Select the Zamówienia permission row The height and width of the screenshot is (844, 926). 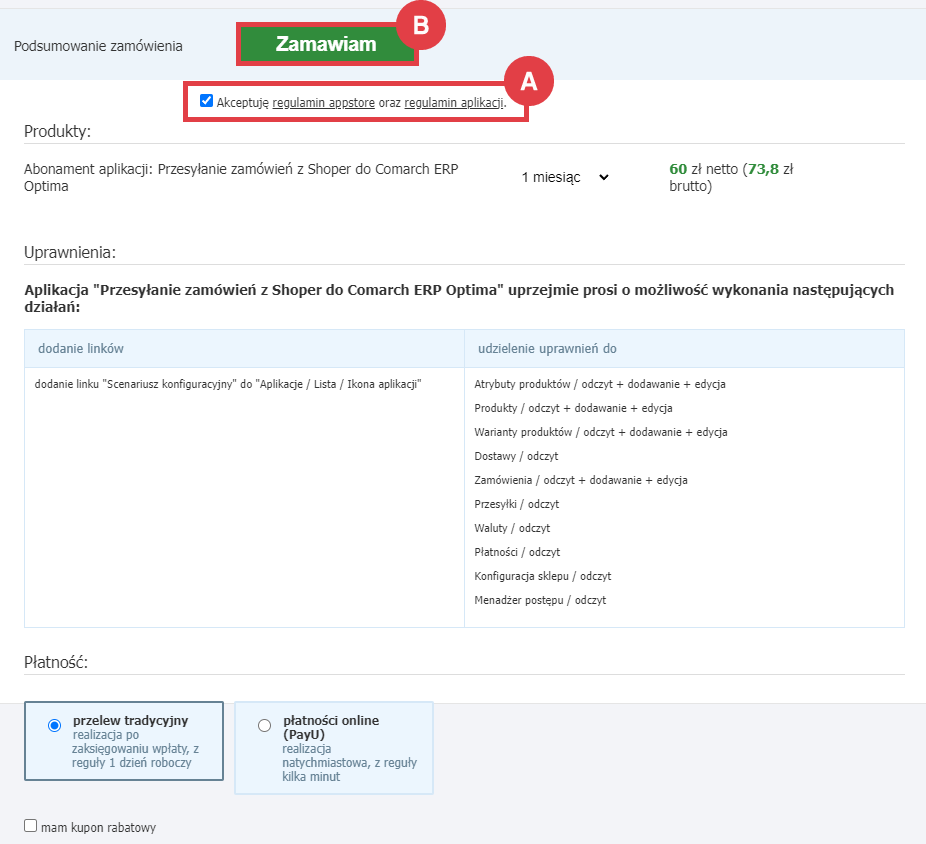coord(580,480)
